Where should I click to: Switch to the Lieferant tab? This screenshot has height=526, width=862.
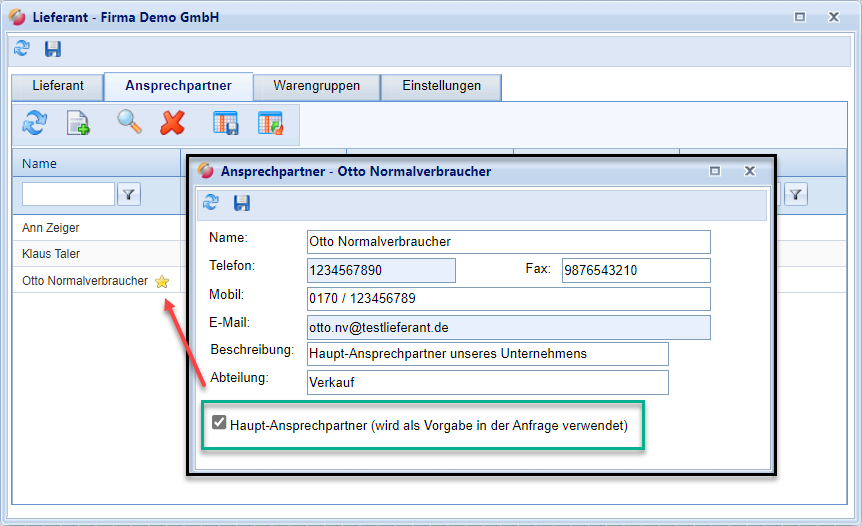58,86
